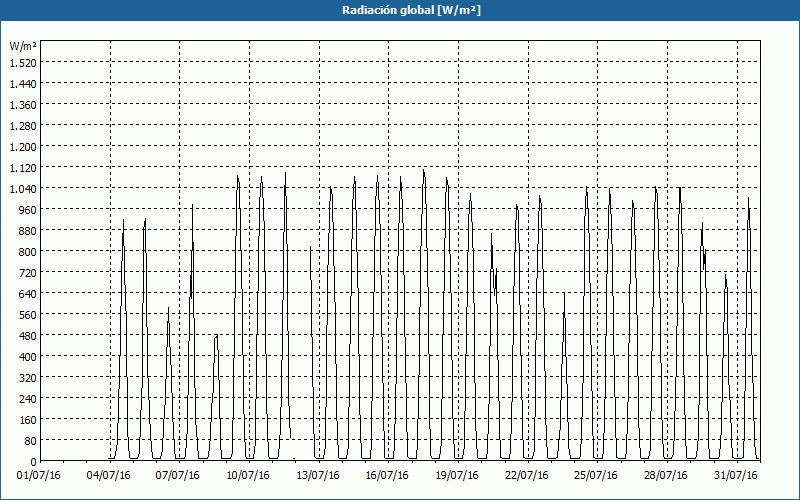Image resolution: width=800 pixels, height=500 pixels.
Task: Click the 800 y-axis value
Action: pyautogui.click(x=28, y=252)
